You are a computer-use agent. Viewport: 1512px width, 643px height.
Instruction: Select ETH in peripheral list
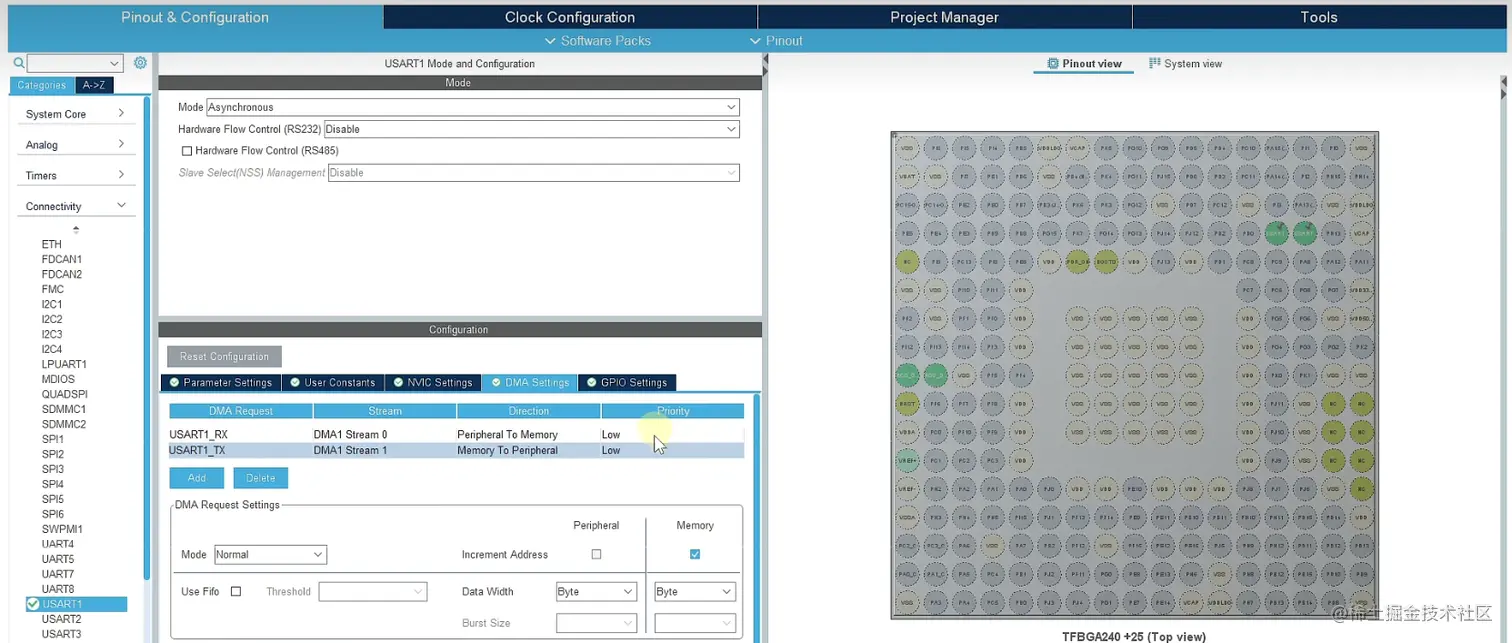[x=52, y=244]
